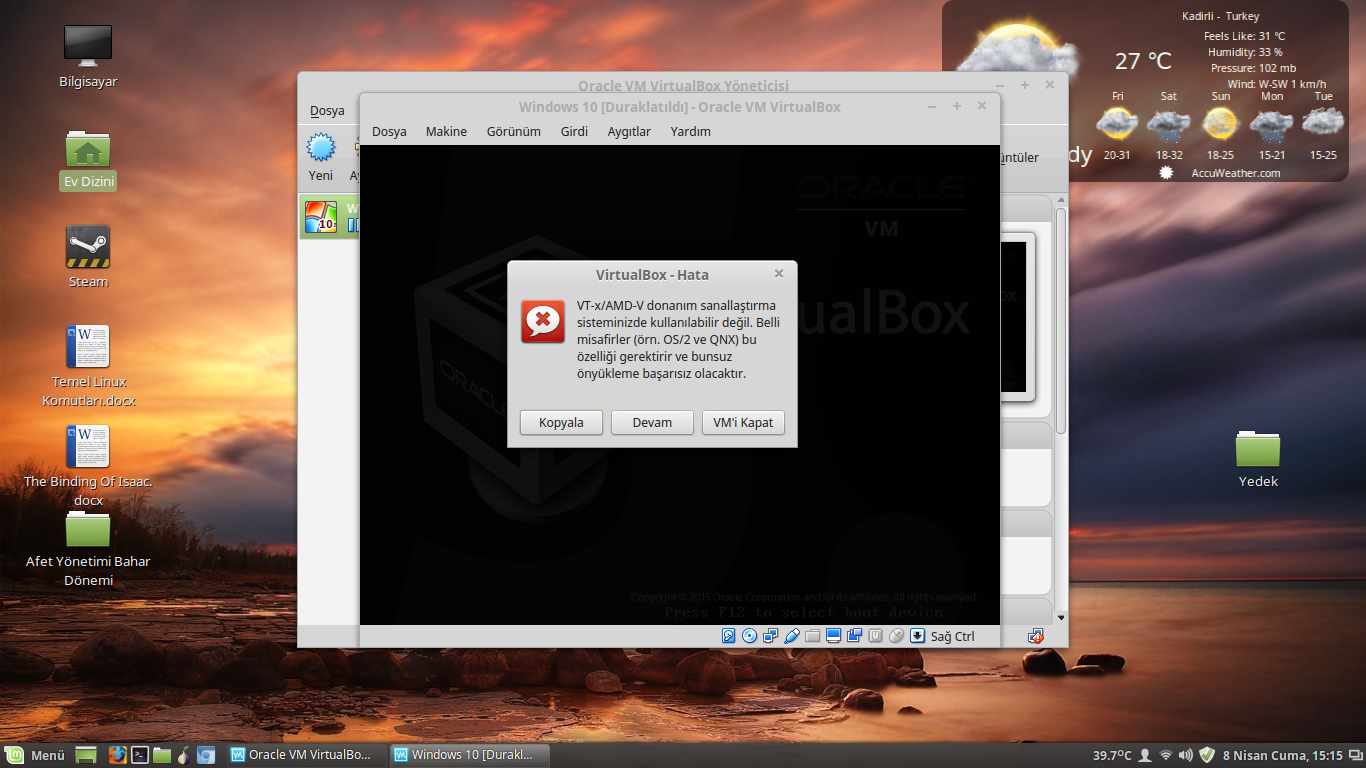Click the Monday forecast in weather widget
Image resolution: width=1366 pixels, height=768 pixels.
click(1272, 125)
